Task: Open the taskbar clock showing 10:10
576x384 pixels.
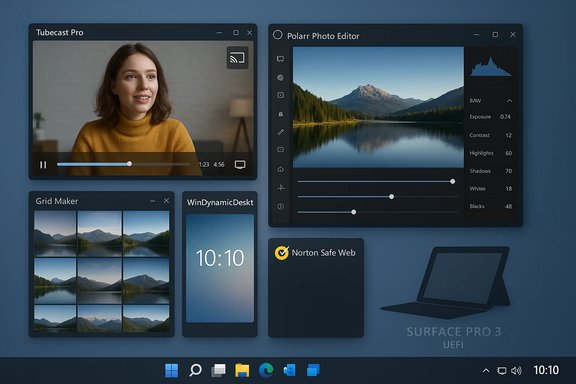Action: (546, 370)
